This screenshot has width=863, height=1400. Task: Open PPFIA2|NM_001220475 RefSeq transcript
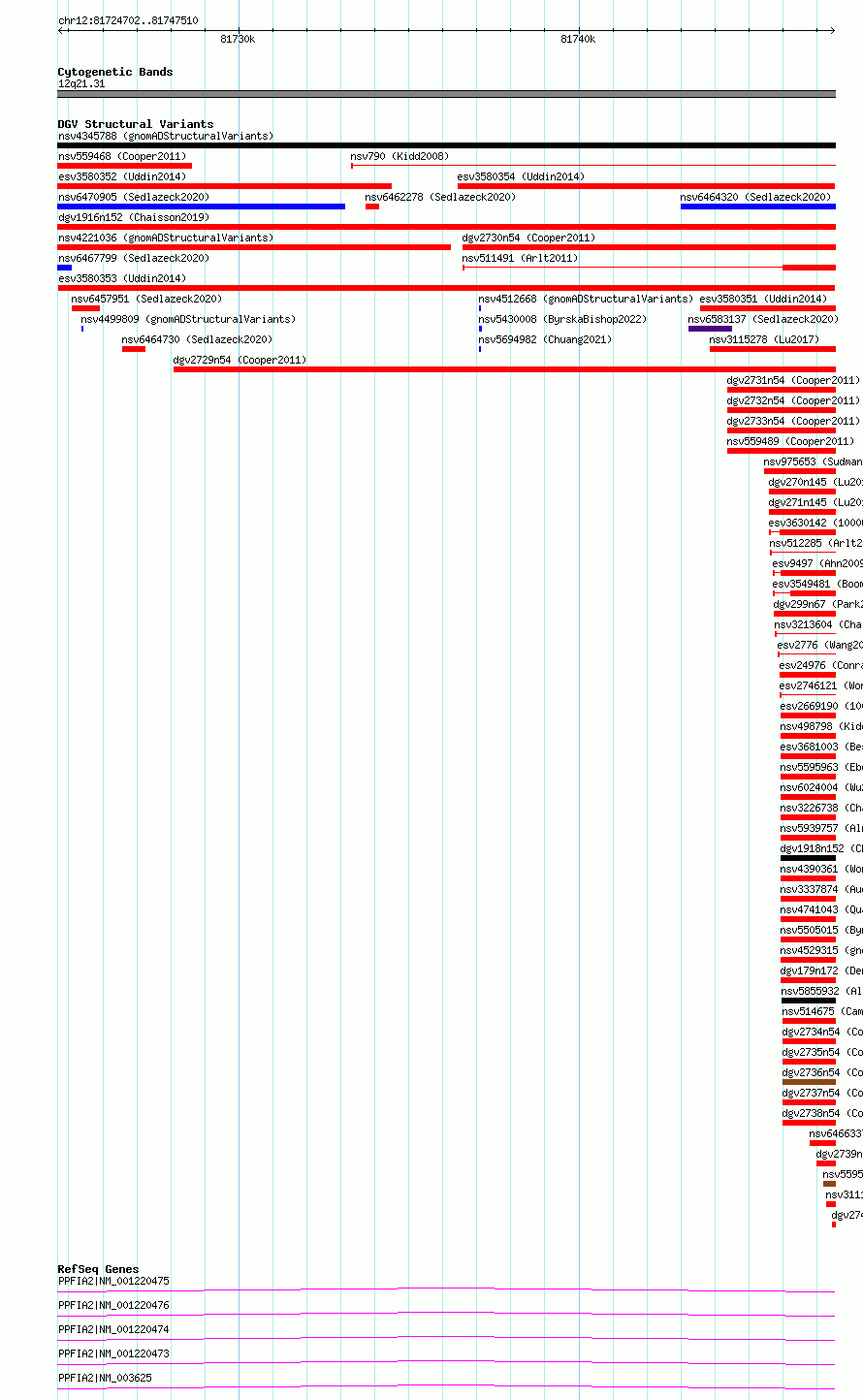coord(113,1281)
